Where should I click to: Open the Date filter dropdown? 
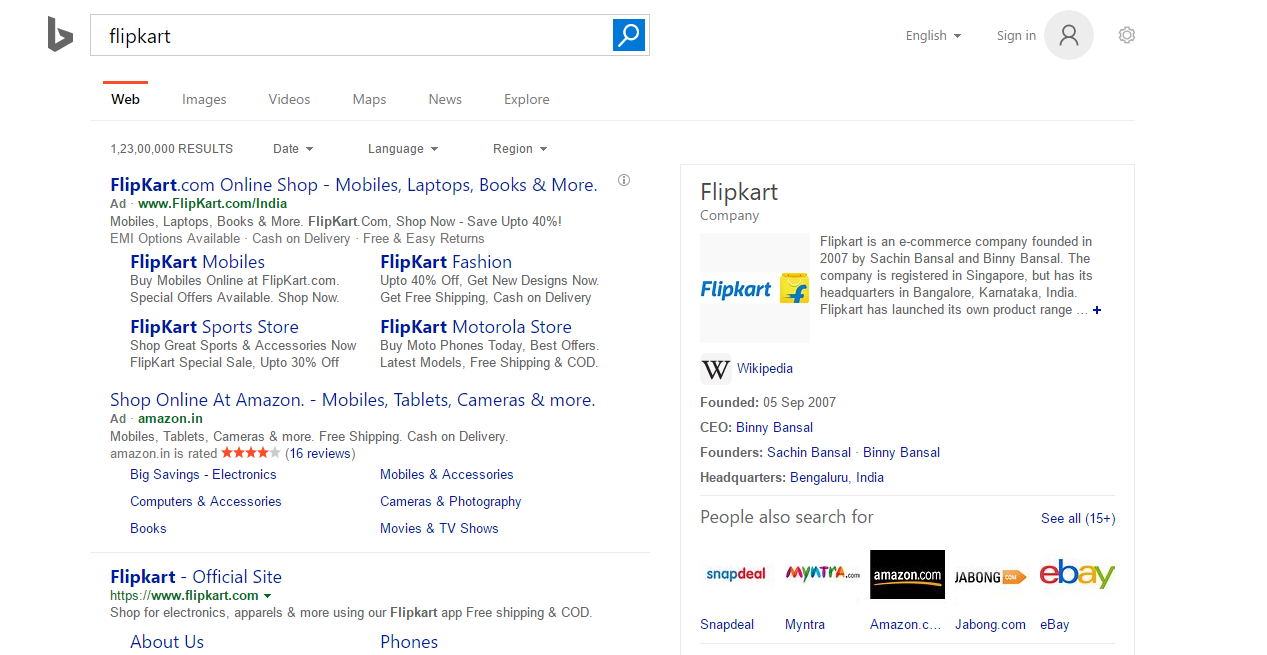coord(292,148)
